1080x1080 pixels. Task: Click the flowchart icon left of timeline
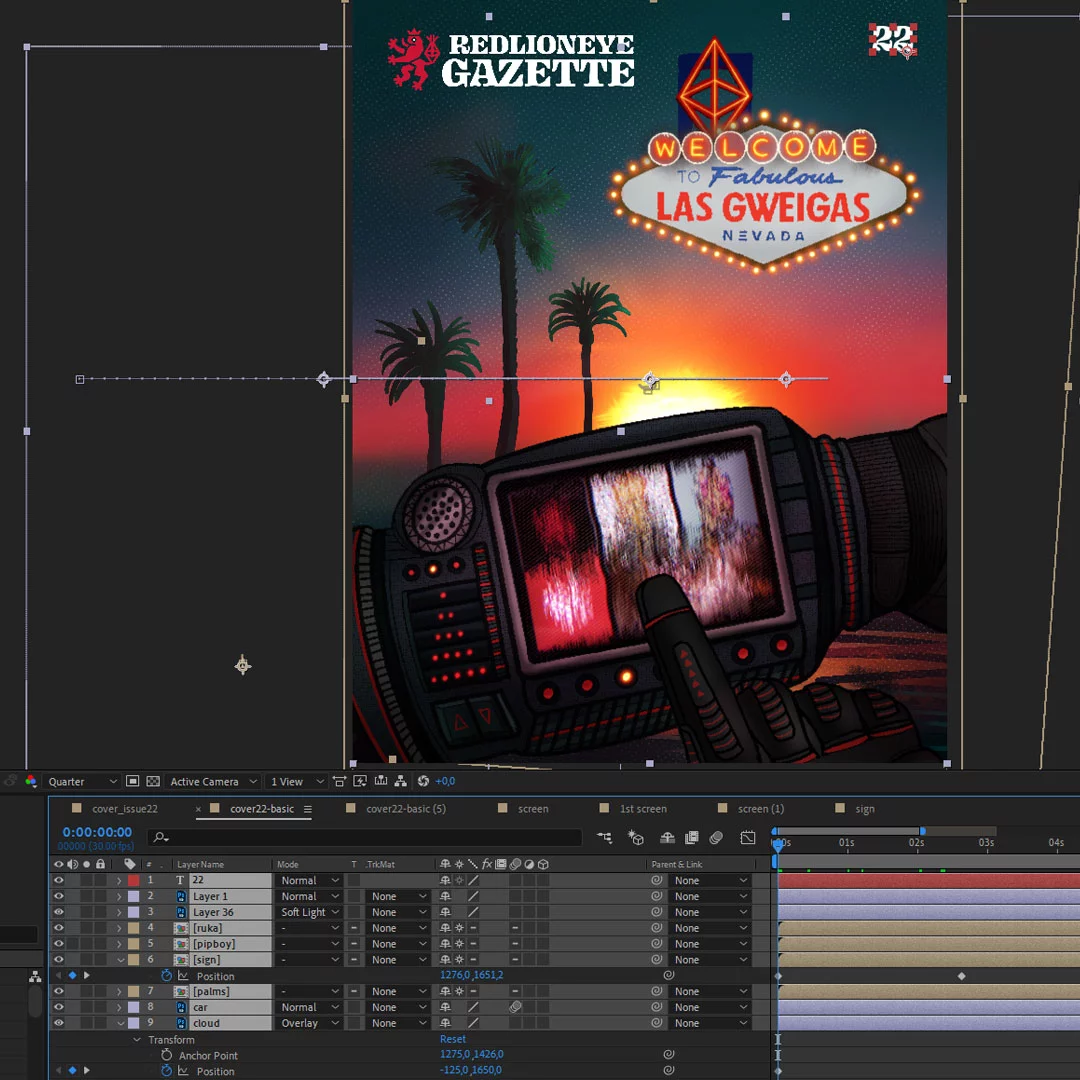[35, 977]
